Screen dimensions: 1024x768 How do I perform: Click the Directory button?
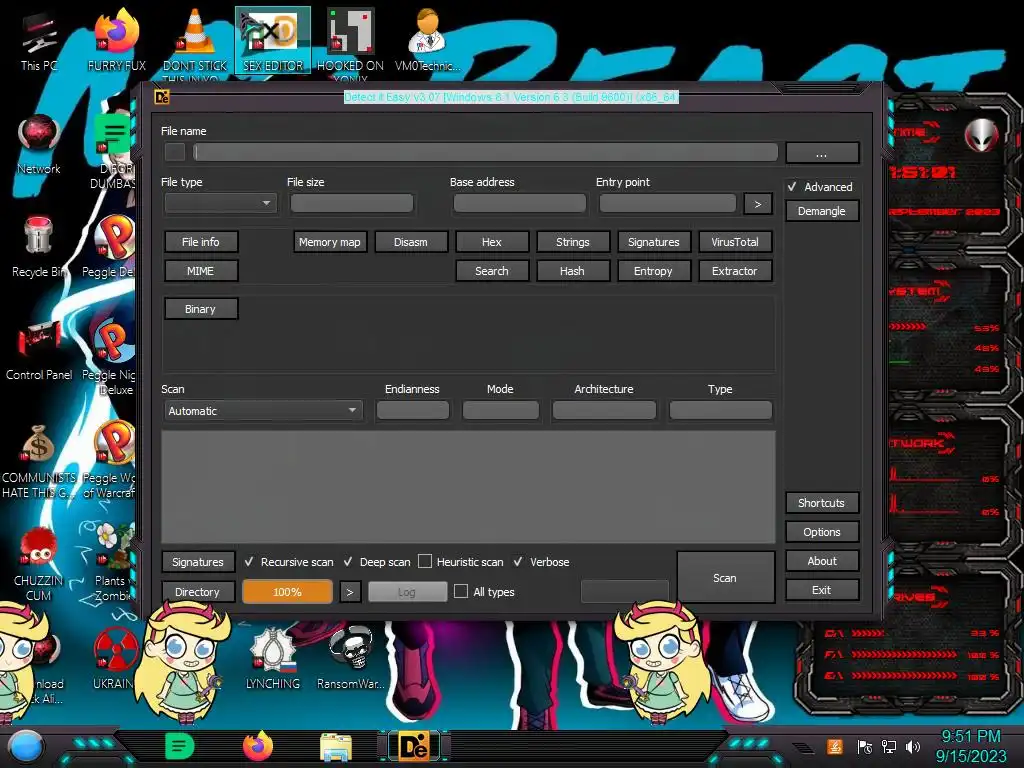(198, 592)
